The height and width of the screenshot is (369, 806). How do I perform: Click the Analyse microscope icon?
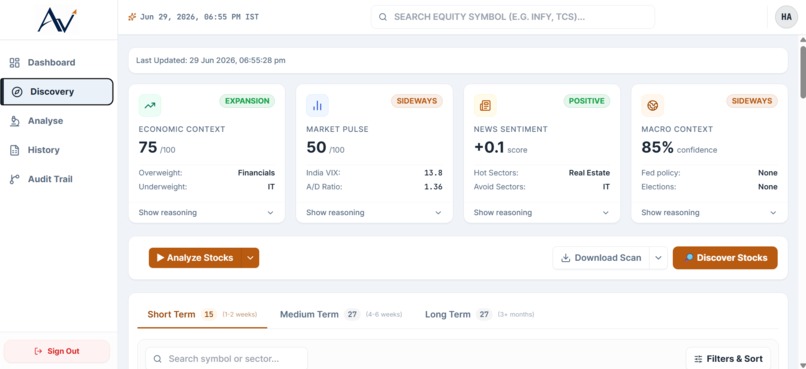(x=14, y=121)
